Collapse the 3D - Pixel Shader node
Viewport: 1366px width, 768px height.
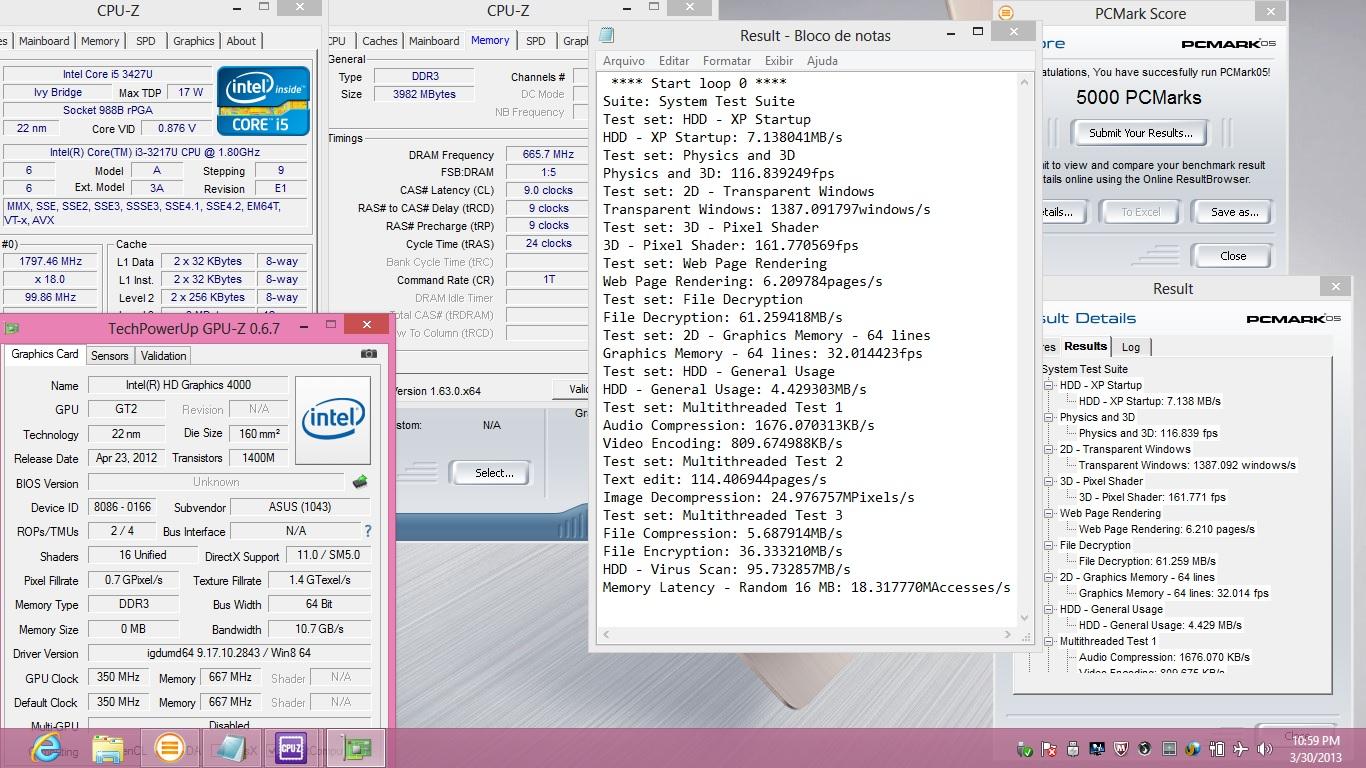pyautogui.click(x=1049, y=481)
